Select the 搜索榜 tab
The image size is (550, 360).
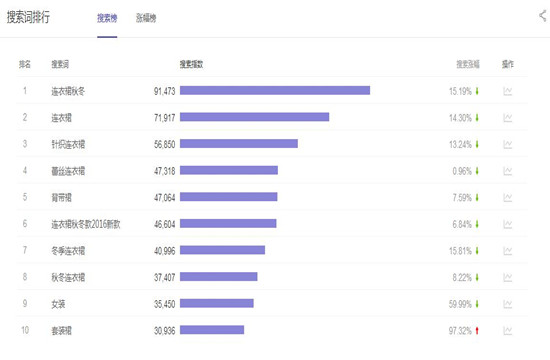107,18
